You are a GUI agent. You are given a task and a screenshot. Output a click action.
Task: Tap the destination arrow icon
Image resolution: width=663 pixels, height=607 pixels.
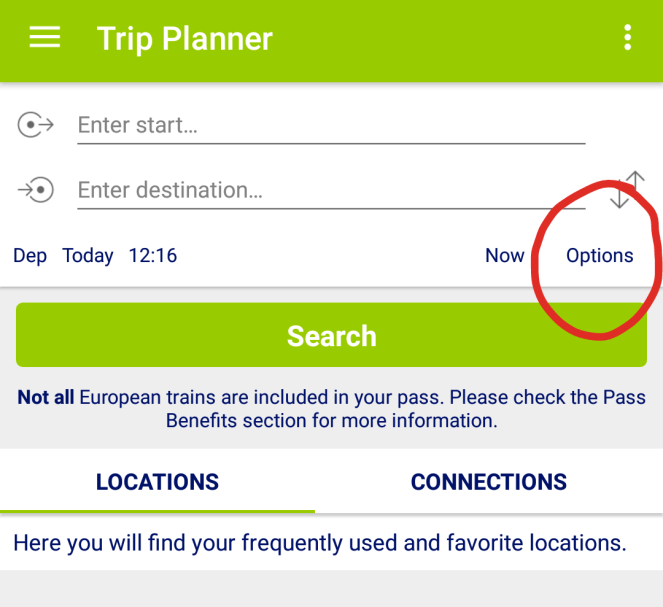coord(36,190)
